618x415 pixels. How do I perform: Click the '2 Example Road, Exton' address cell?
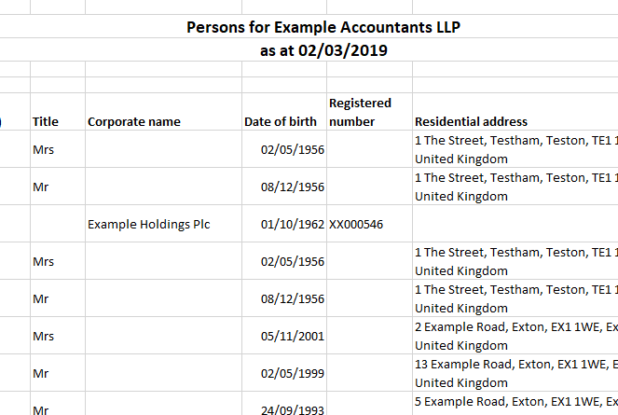point(514,336)
